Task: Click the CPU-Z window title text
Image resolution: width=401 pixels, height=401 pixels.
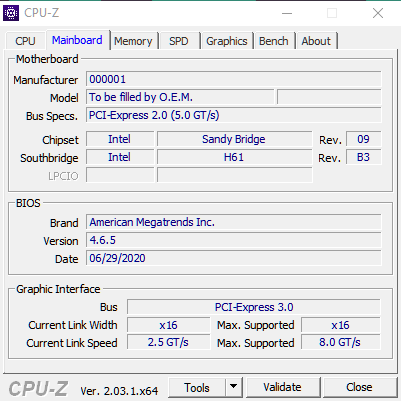Action: (42, 13)
